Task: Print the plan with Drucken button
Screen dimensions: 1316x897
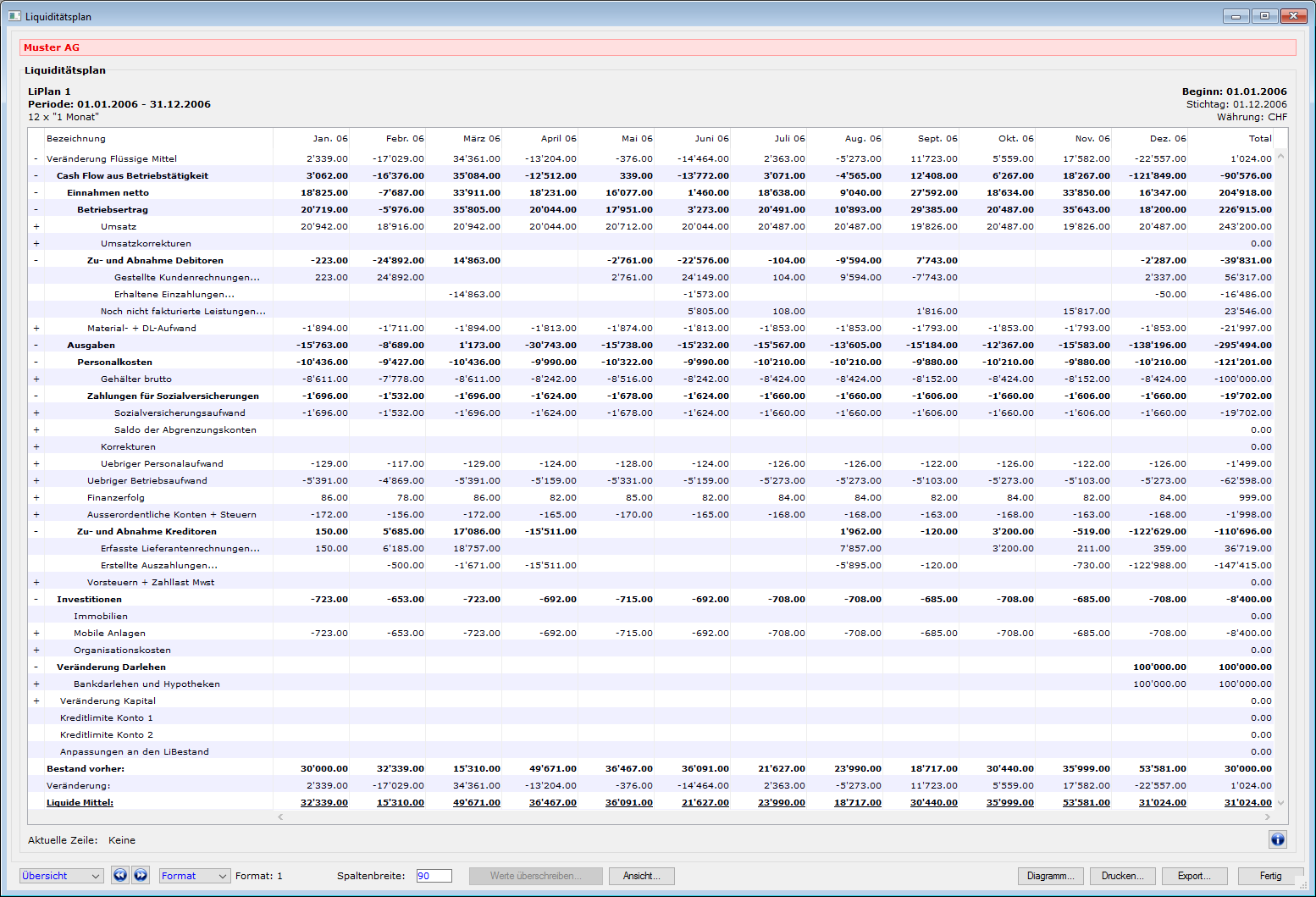Action: point(1122,876)
